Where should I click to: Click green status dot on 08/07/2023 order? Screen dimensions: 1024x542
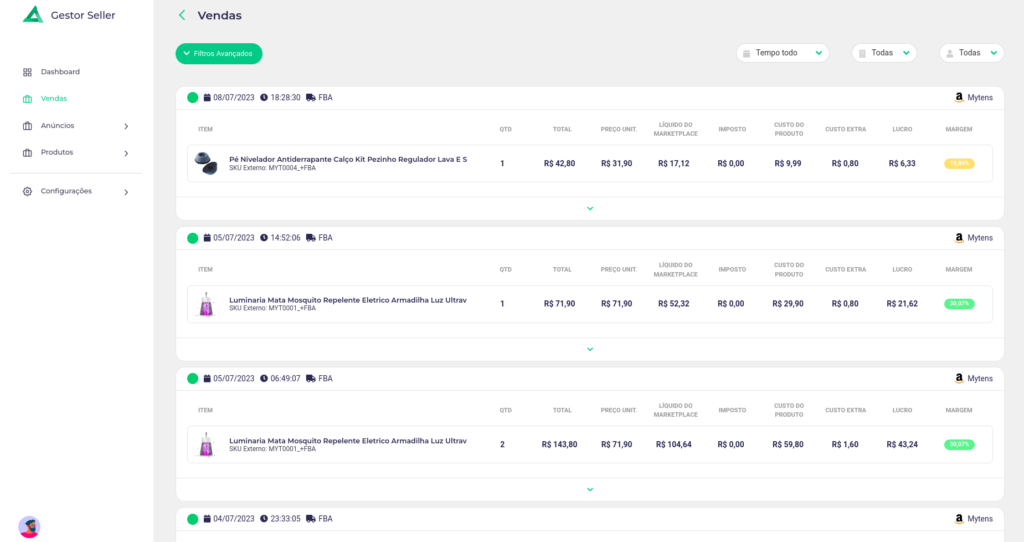coord(192,98)
